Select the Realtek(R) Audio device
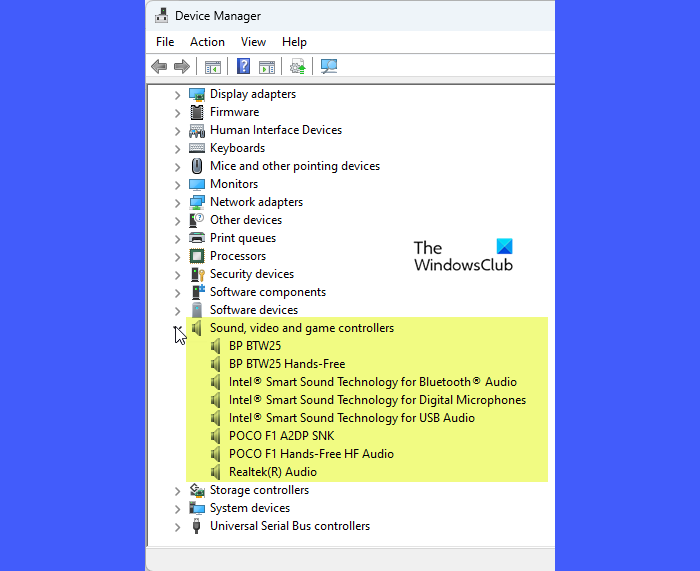Screen dimensions: 700x571 coord(273,472)
